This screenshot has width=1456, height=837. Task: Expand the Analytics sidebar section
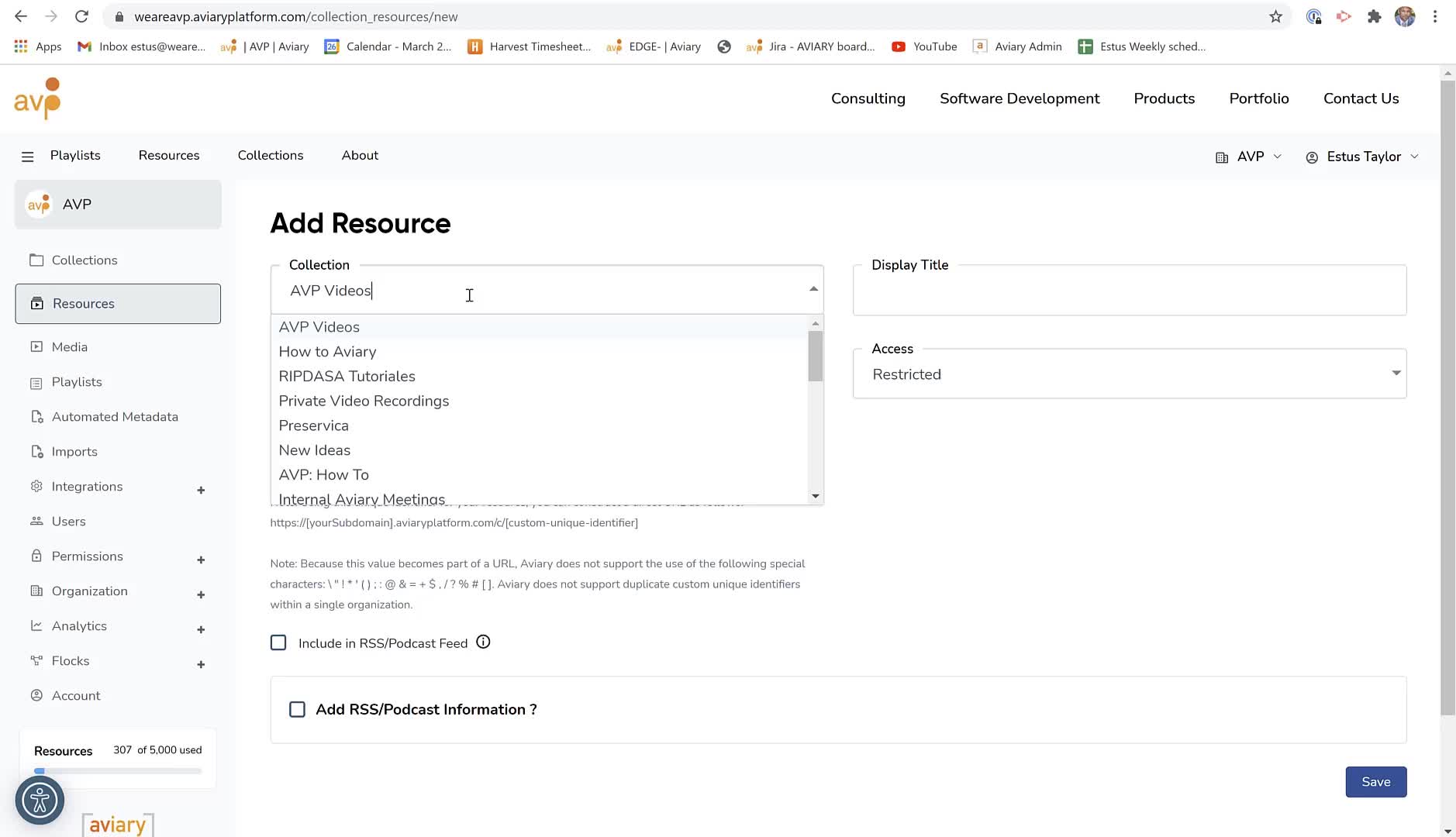201,629
